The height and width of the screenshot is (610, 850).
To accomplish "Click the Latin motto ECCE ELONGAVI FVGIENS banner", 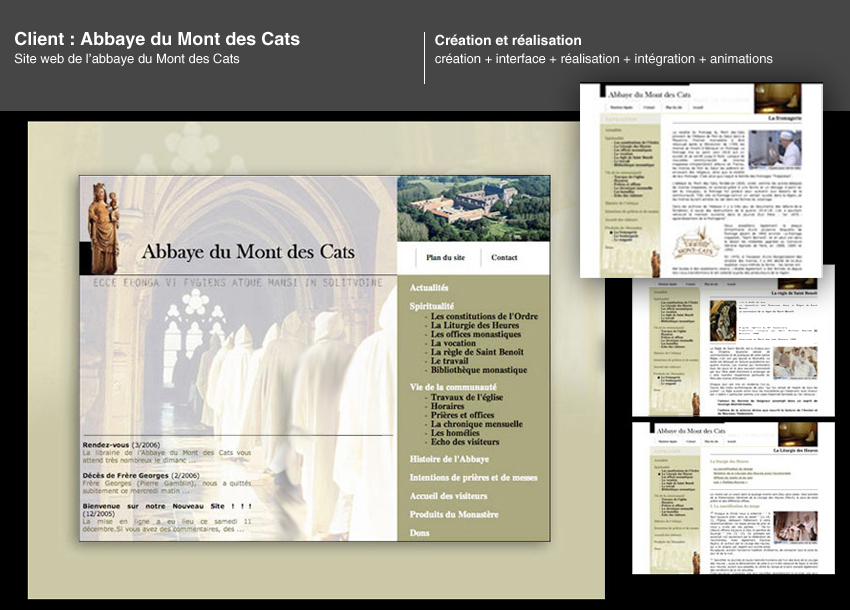I will pyautogui.click(x=237, y=283).
